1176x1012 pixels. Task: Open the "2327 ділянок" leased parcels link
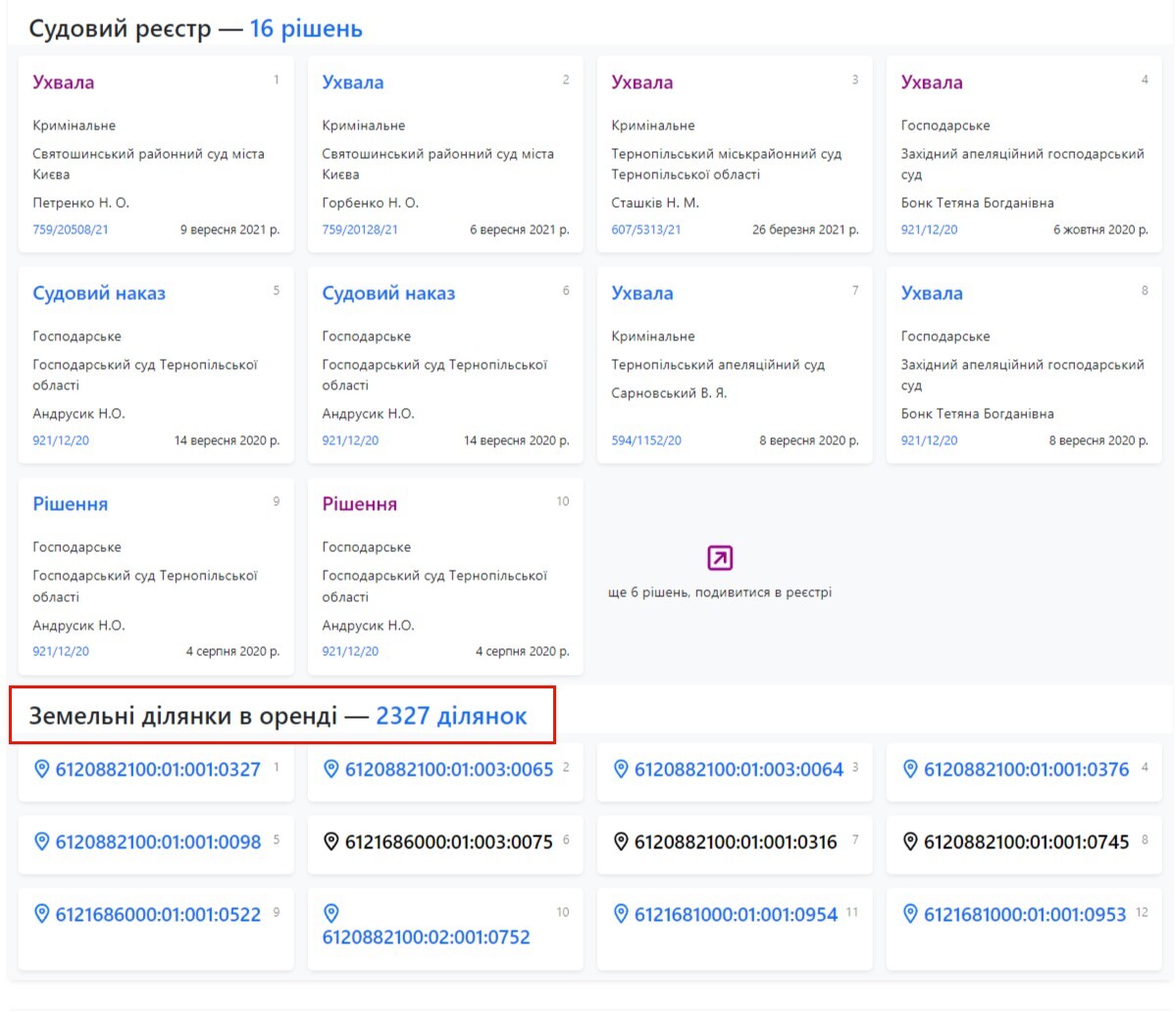(451, 716)
